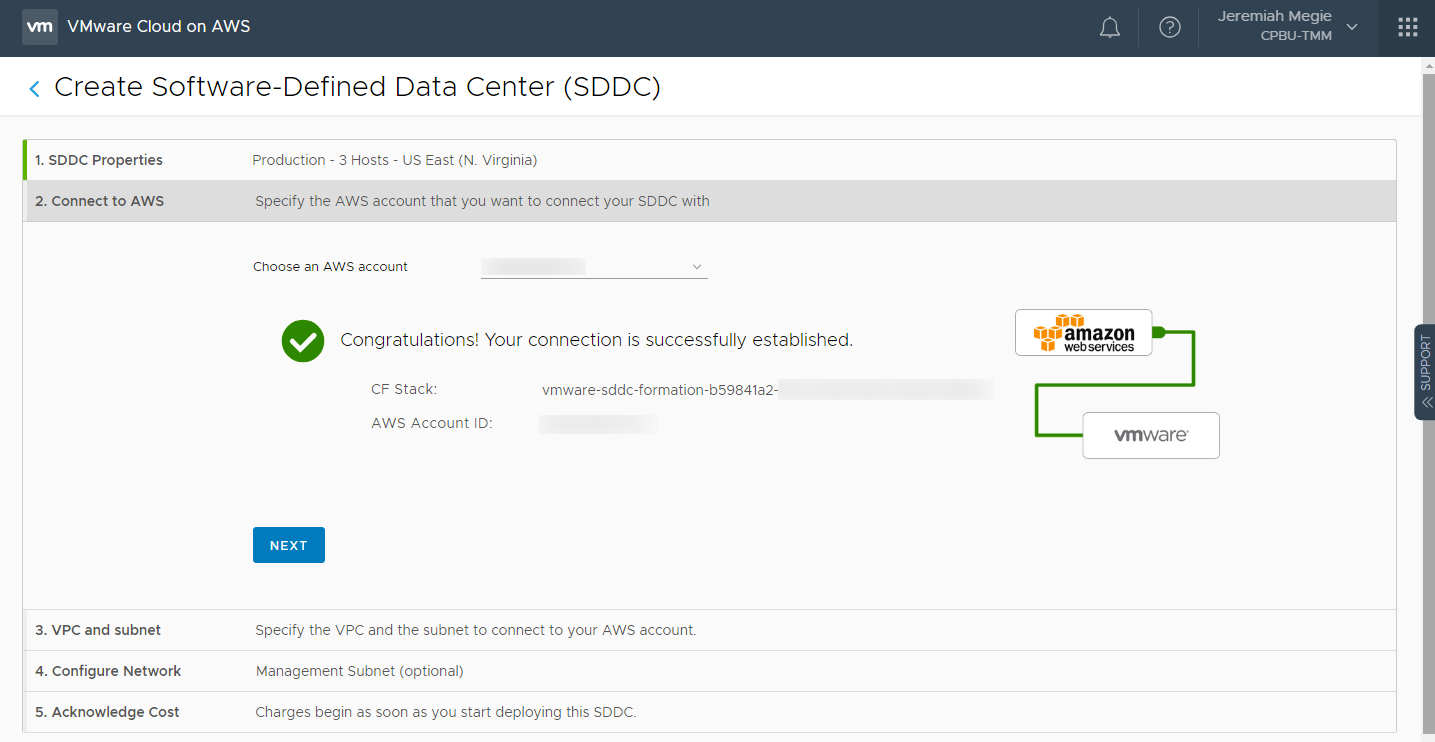Open the Choose an AWS account dropdown
The height and width of the screenshot is (742, 1435).
pos(594,267)
